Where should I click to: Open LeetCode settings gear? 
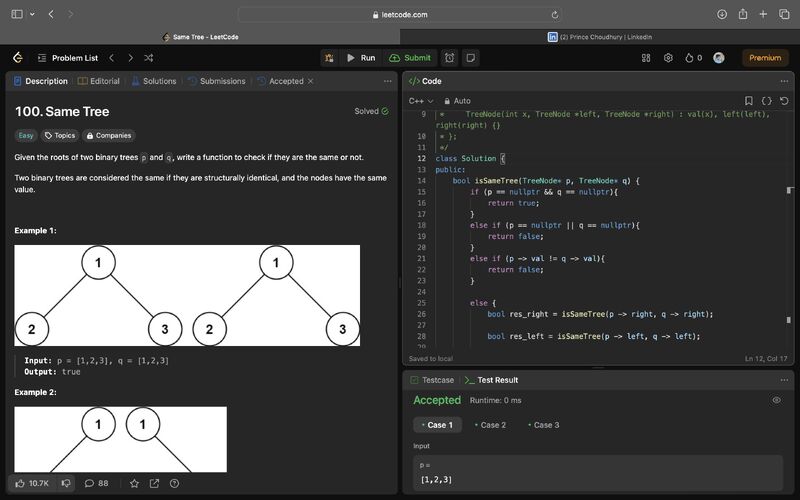tap(668, 58)
